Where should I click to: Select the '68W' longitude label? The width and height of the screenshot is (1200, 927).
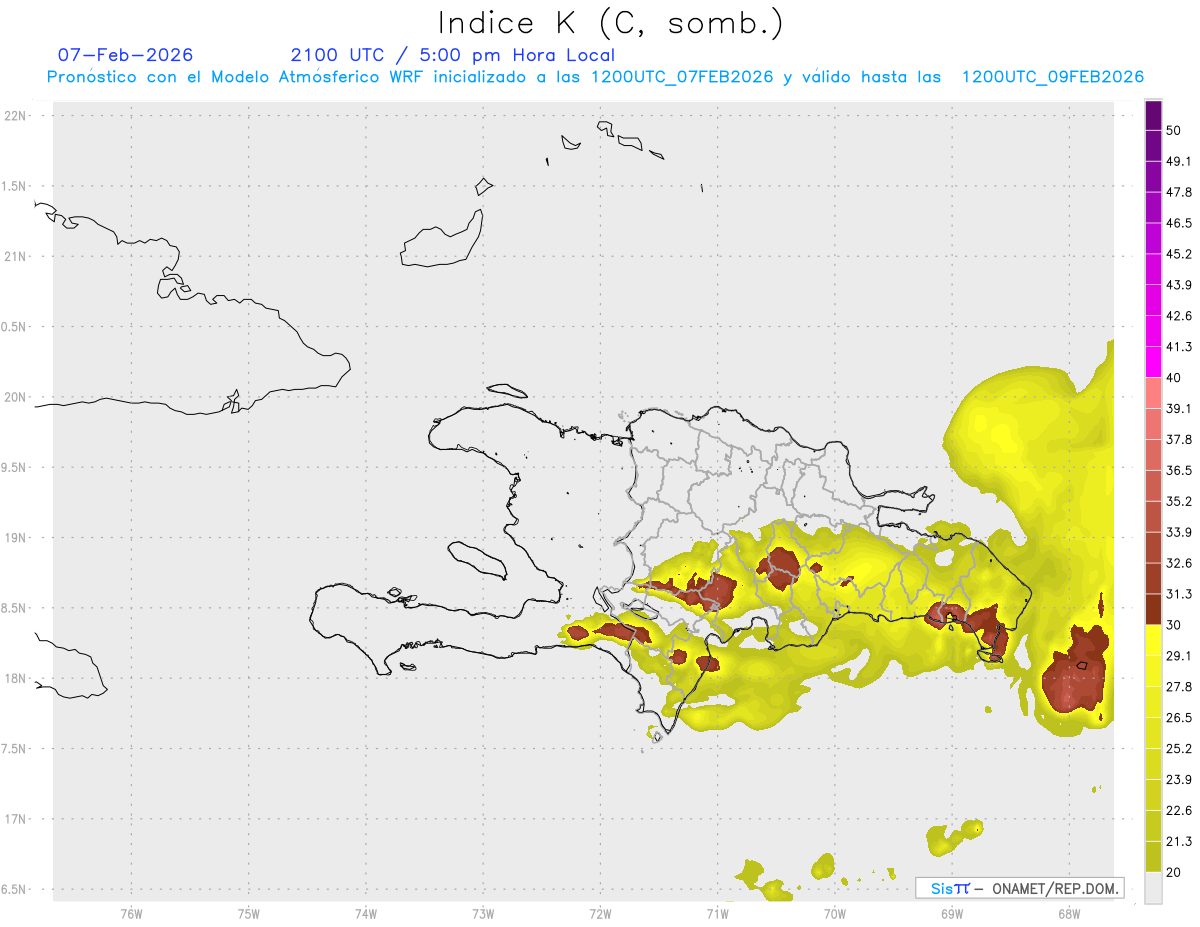(x=1069, y=913)
